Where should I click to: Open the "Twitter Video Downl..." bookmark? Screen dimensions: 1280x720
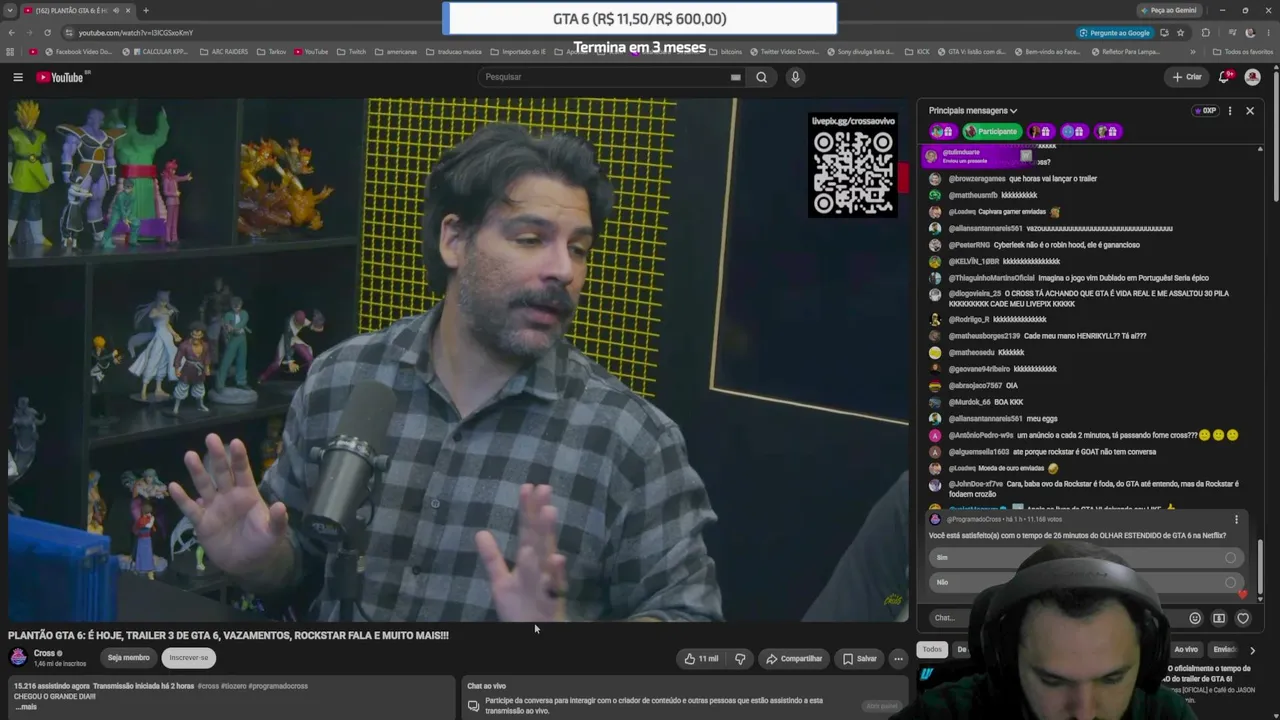click(784, 52)
